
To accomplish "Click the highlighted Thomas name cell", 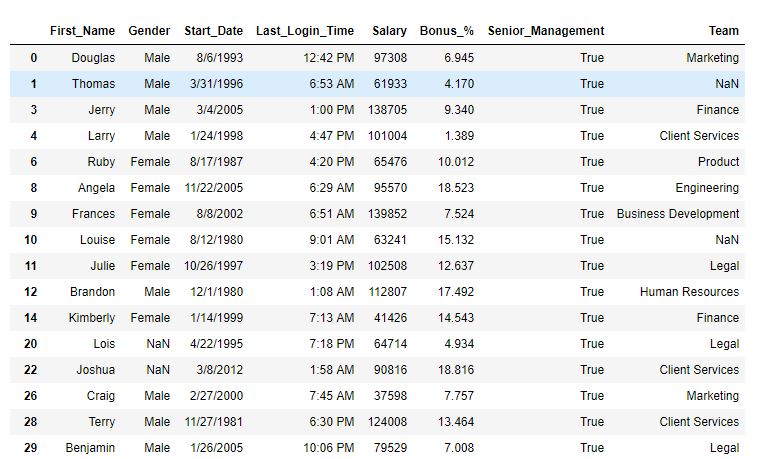I will pos(93,84).
